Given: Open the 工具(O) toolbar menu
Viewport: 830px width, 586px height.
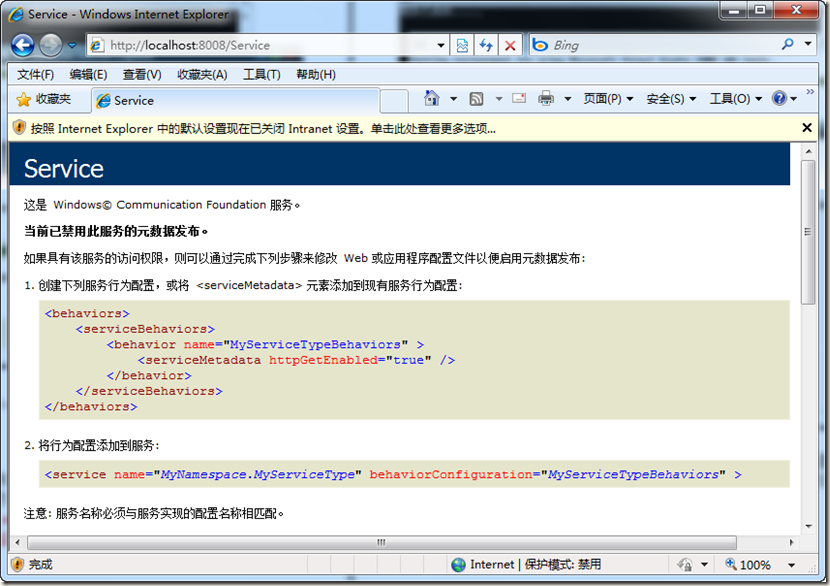Looking at the screenshot, I should coord(736,99).
